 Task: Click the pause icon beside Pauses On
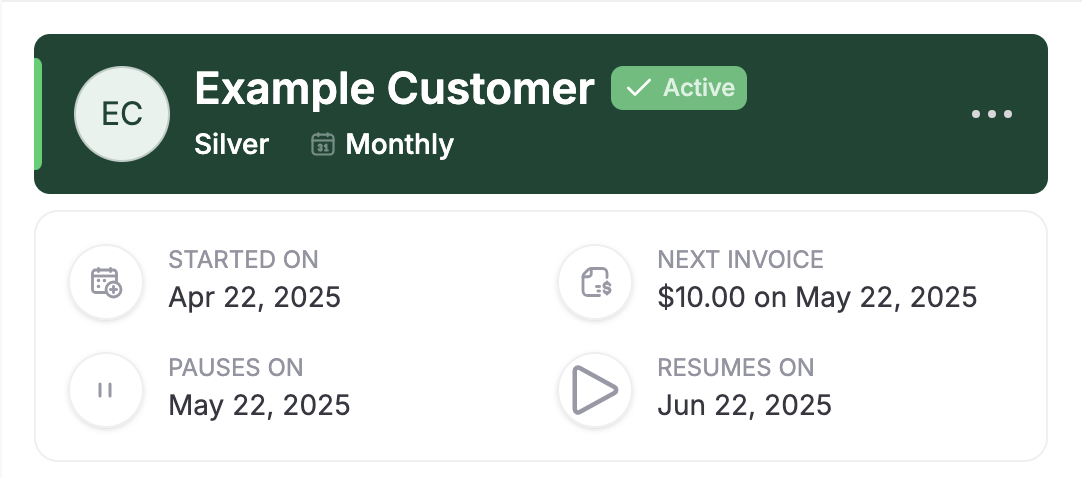(x=106, y=390)
